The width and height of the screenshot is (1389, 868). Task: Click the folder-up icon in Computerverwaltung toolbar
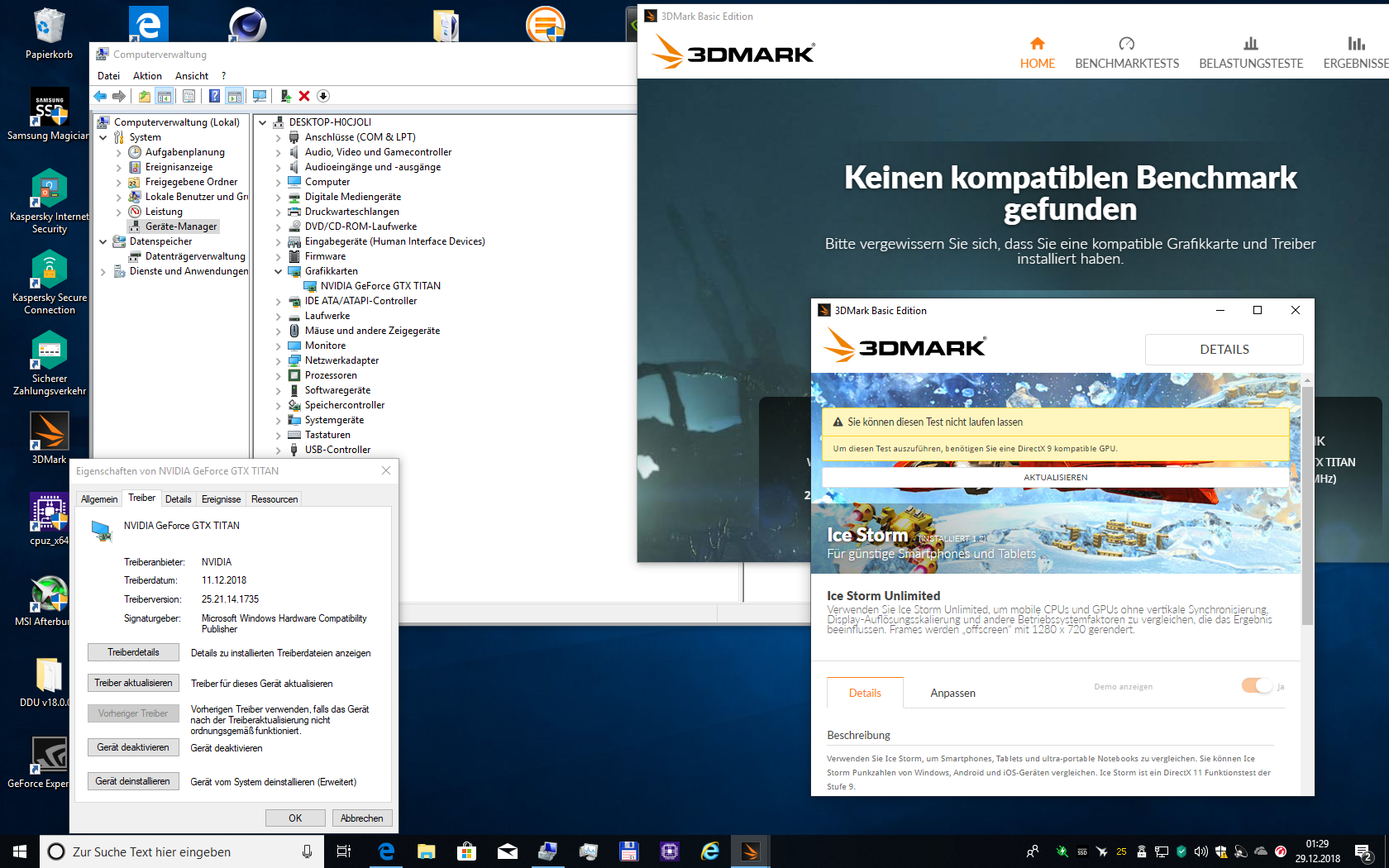(145, 97)
